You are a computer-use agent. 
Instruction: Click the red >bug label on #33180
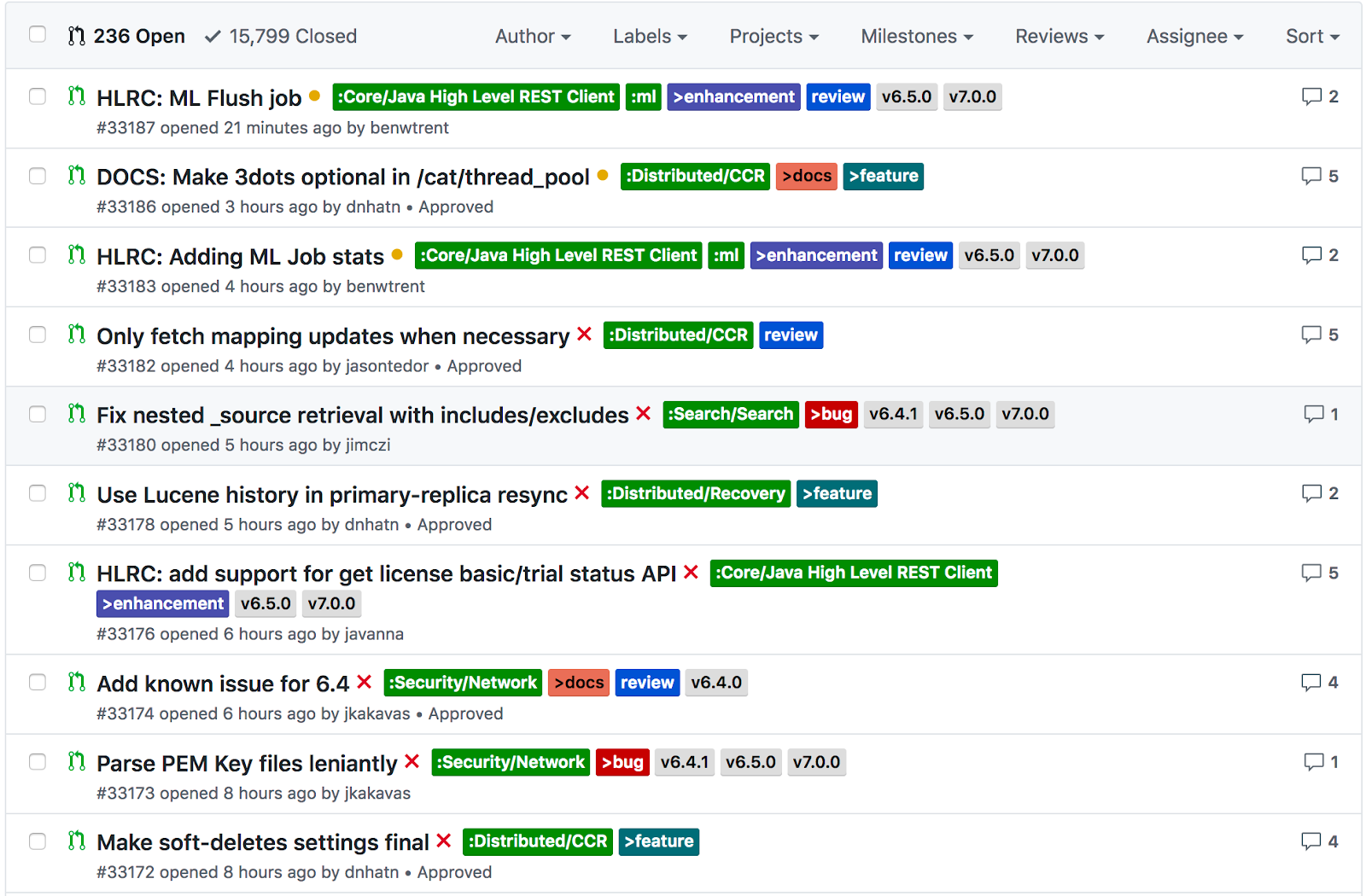click(831, 414)
